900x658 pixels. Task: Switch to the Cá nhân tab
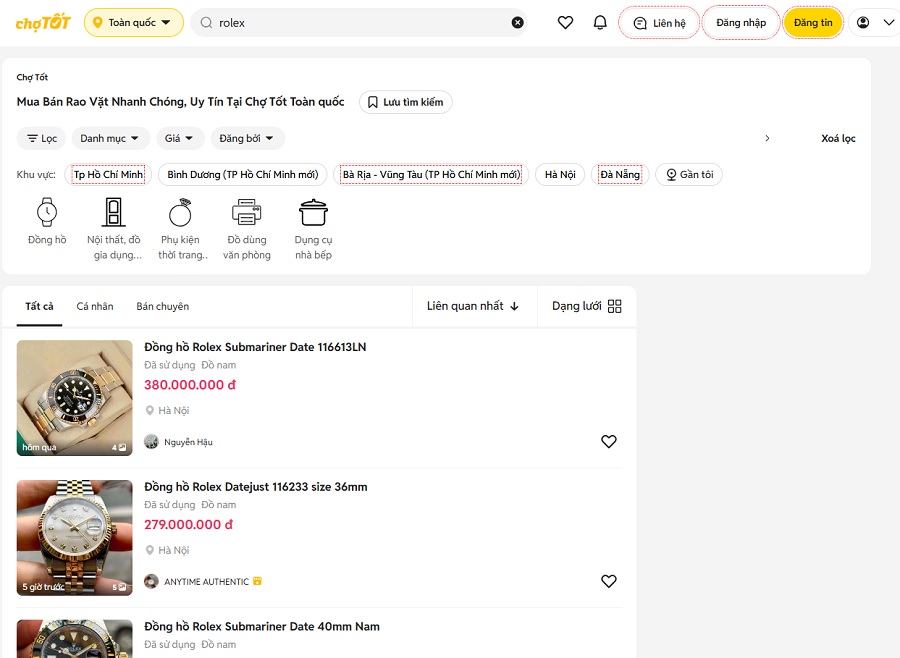(x=95, y=307)
